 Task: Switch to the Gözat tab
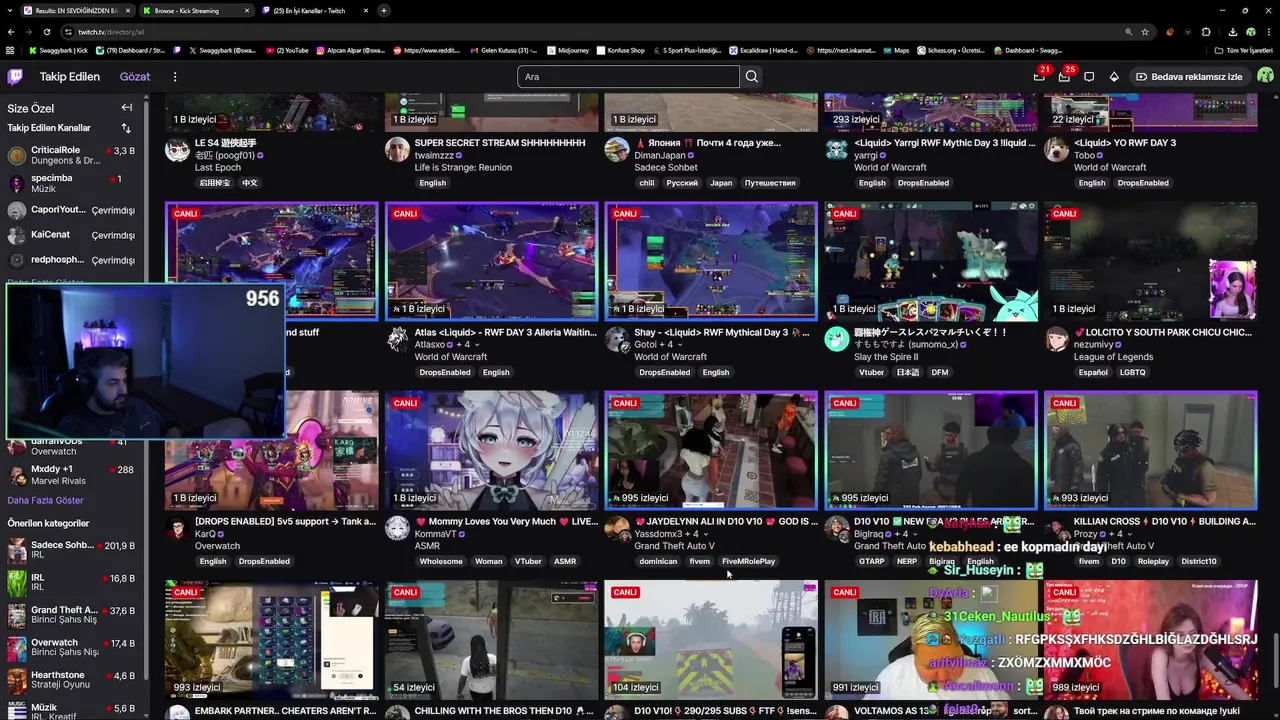135,77
